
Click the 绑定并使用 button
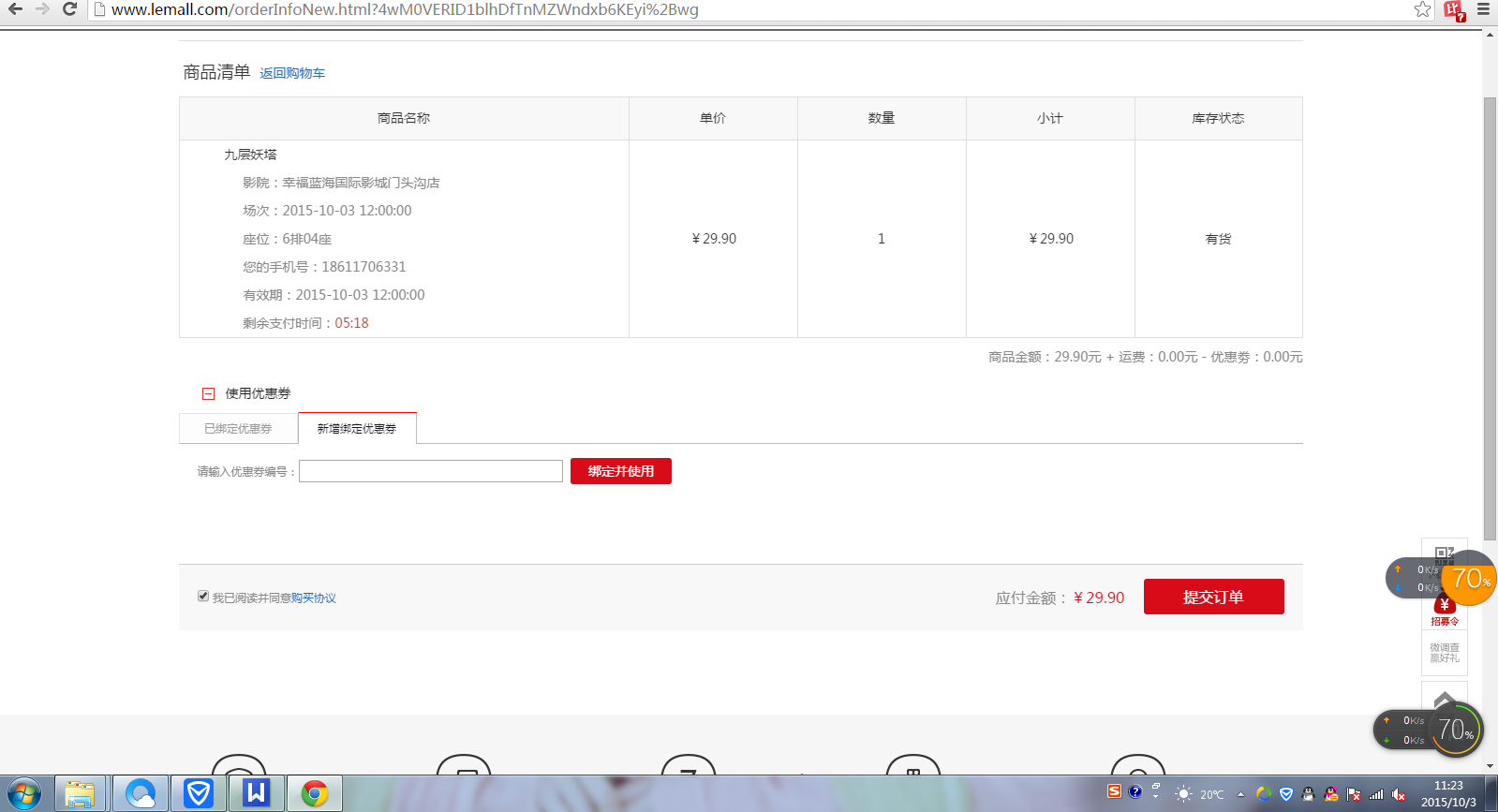click(620, 471)
